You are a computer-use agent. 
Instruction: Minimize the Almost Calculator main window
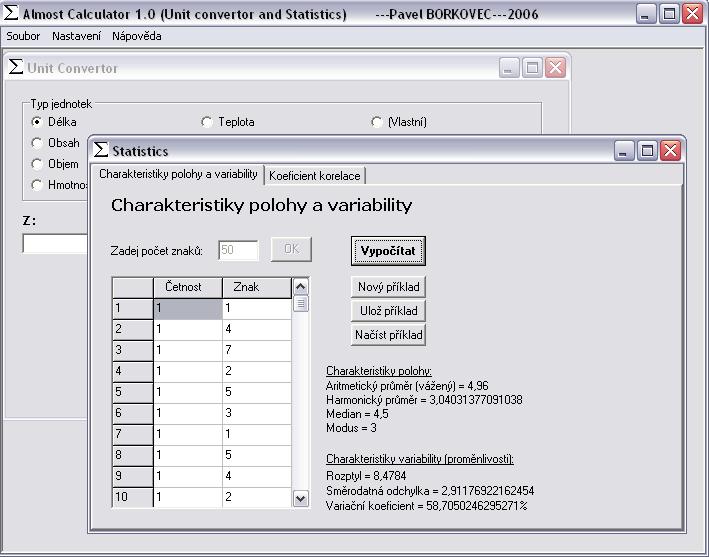point(646,14)
